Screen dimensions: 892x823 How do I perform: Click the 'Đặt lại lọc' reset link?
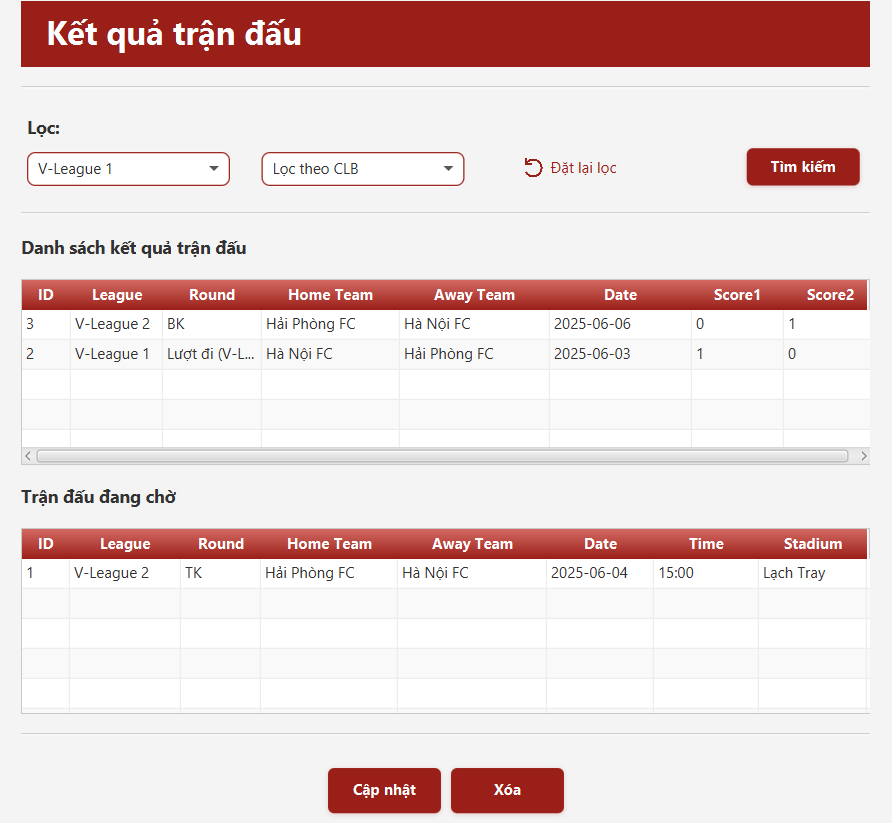[x=583, y=168]
